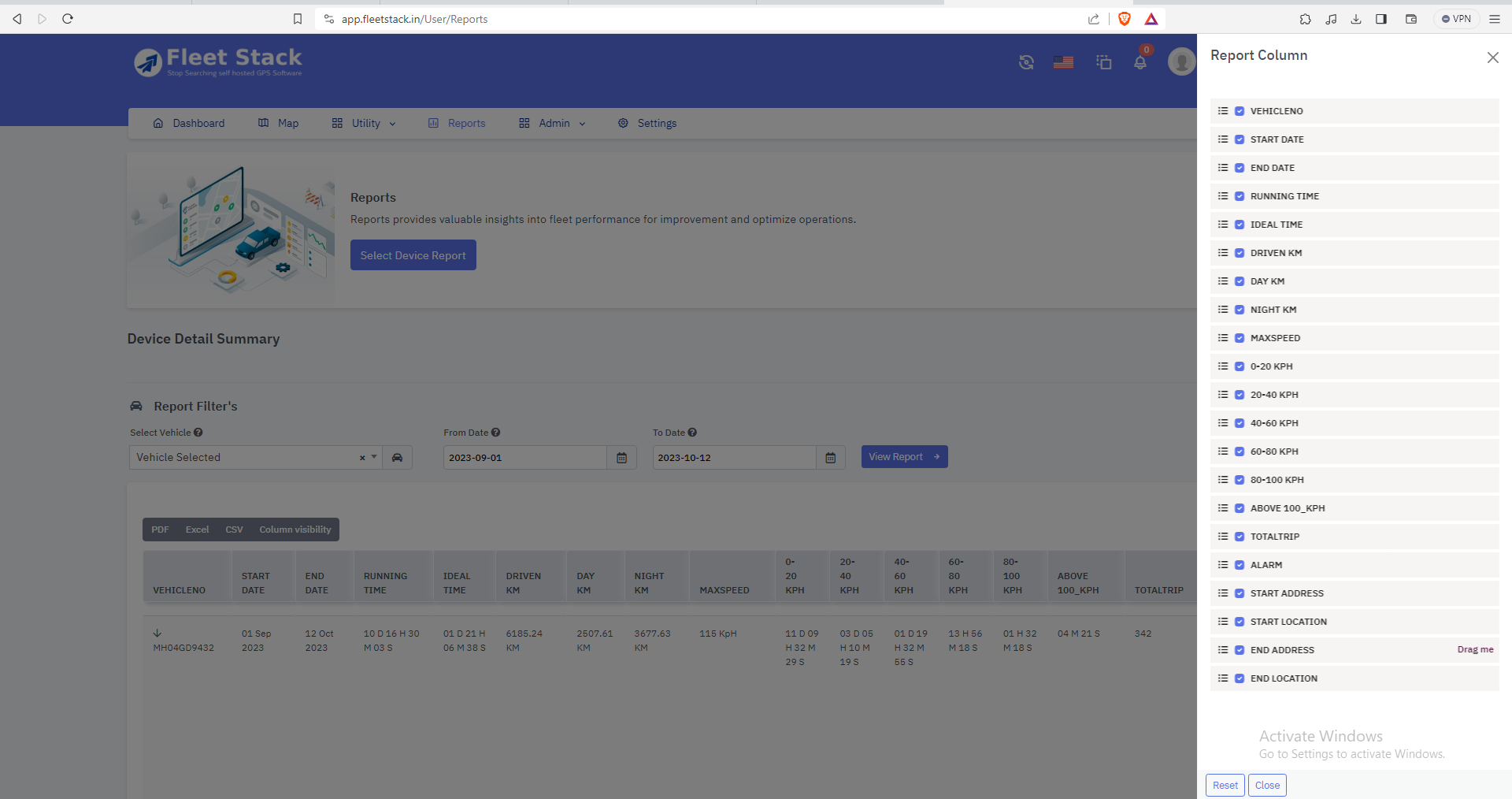Click the car icon beside vehicle selector

pos(397,458)
